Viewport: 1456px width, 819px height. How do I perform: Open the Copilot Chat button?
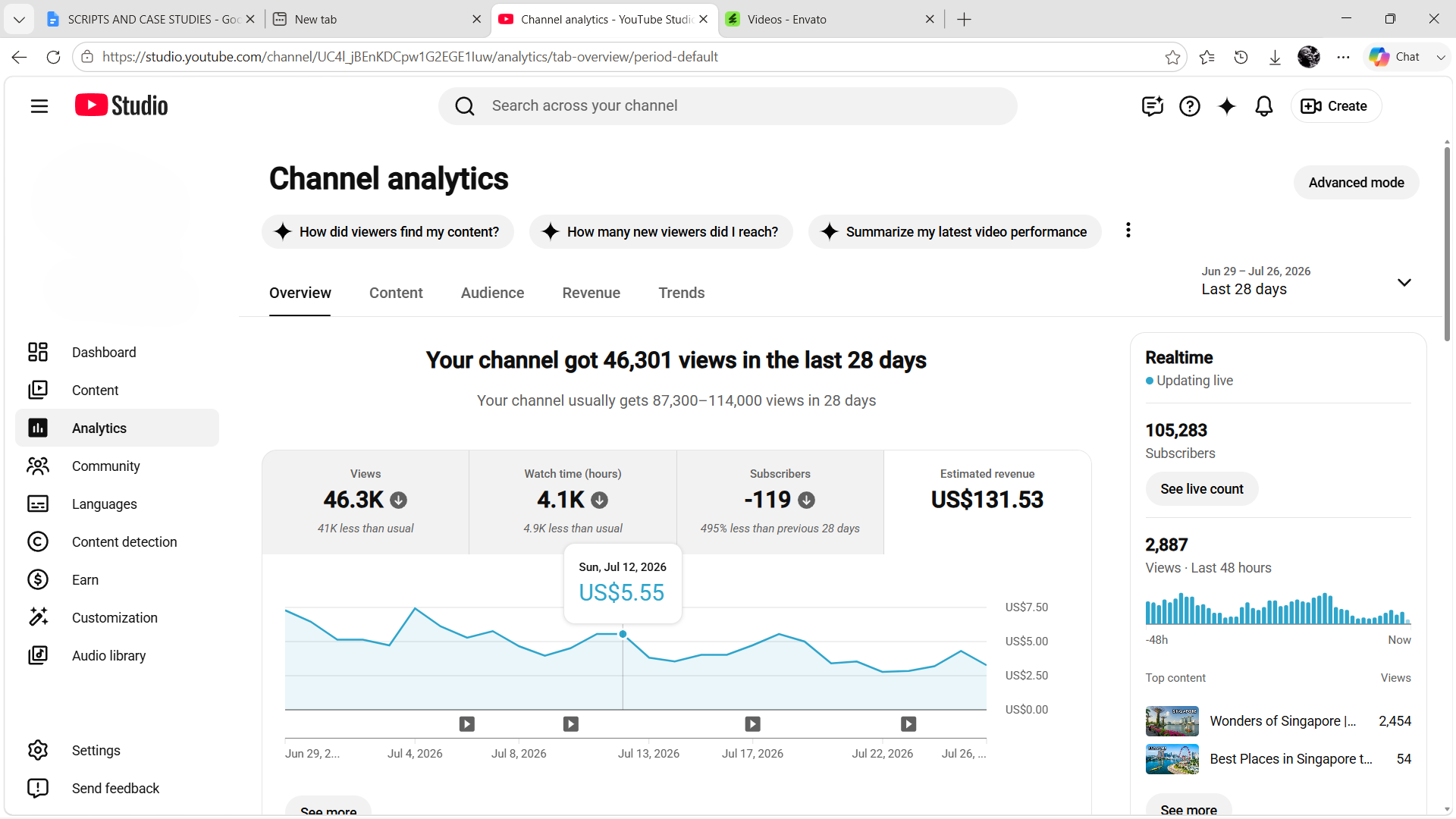[x=1395, y=57]
